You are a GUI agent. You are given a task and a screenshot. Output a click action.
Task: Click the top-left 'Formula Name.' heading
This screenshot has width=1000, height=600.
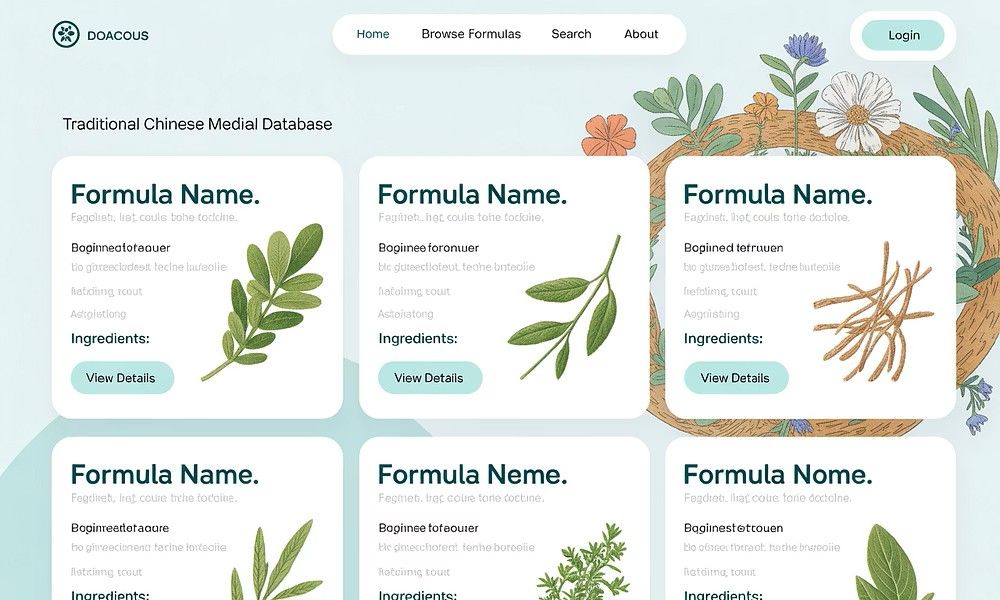pyautogui.click(x=165, y=194)
